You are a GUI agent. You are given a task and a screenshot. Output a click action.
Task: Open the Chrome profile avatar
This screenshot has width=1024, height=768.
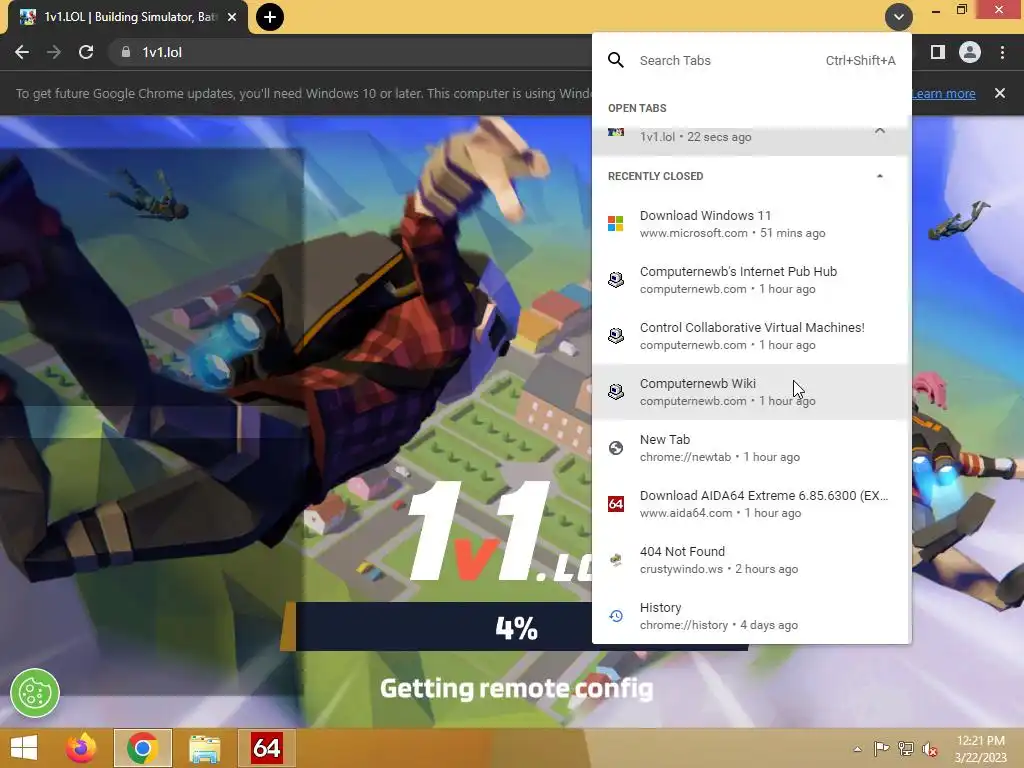point(970,52)
